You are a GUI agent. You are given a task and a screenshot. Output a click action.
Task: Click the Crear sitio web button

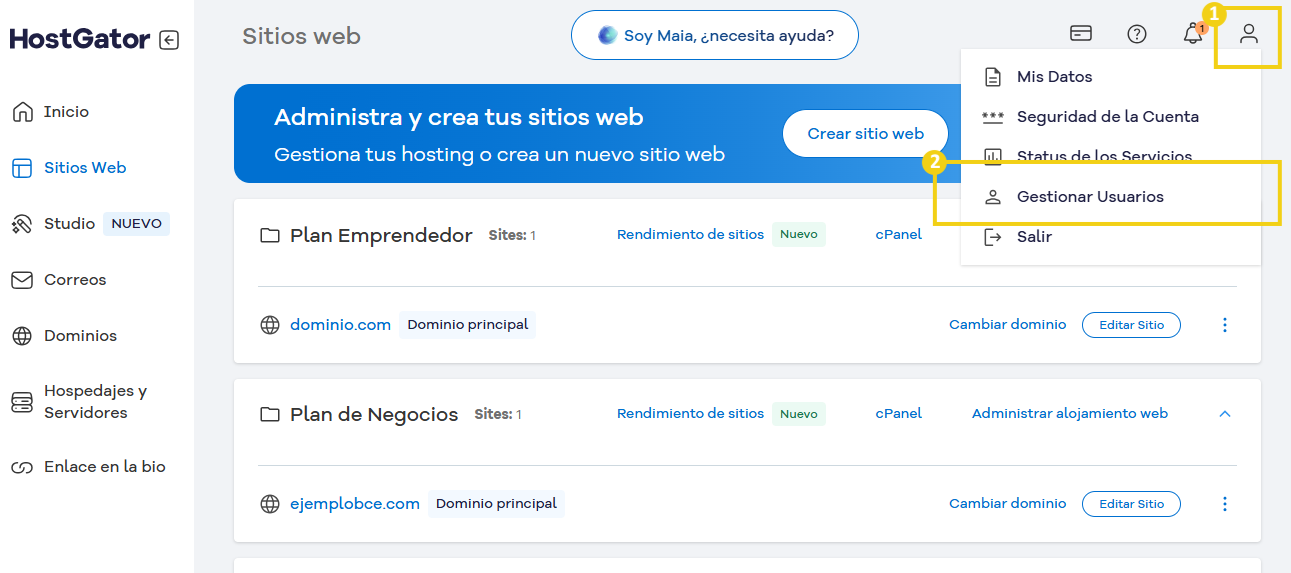click(865, 134)
